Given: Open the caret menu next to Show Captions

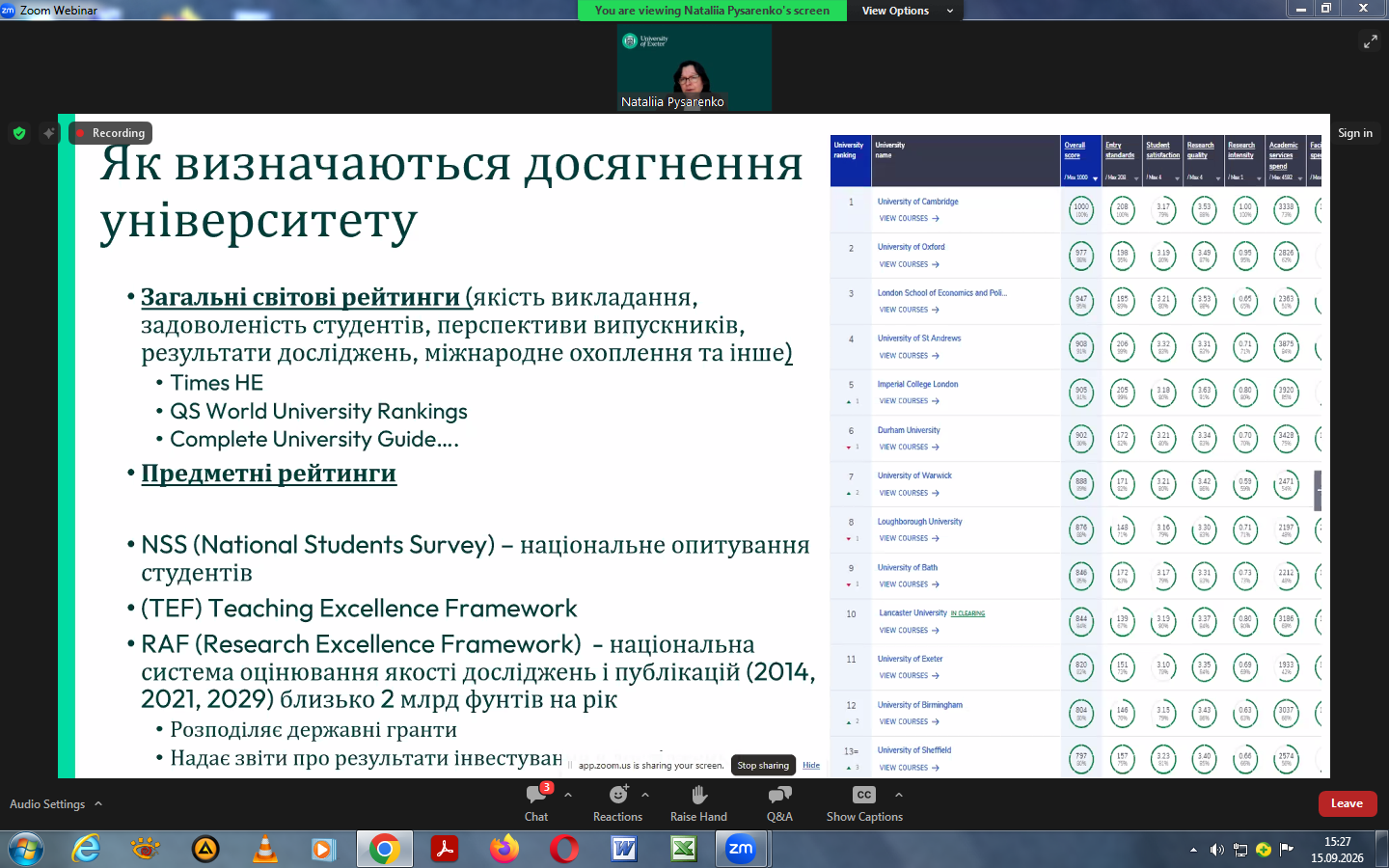Looking at the screenshot, I should pos(899,795).
